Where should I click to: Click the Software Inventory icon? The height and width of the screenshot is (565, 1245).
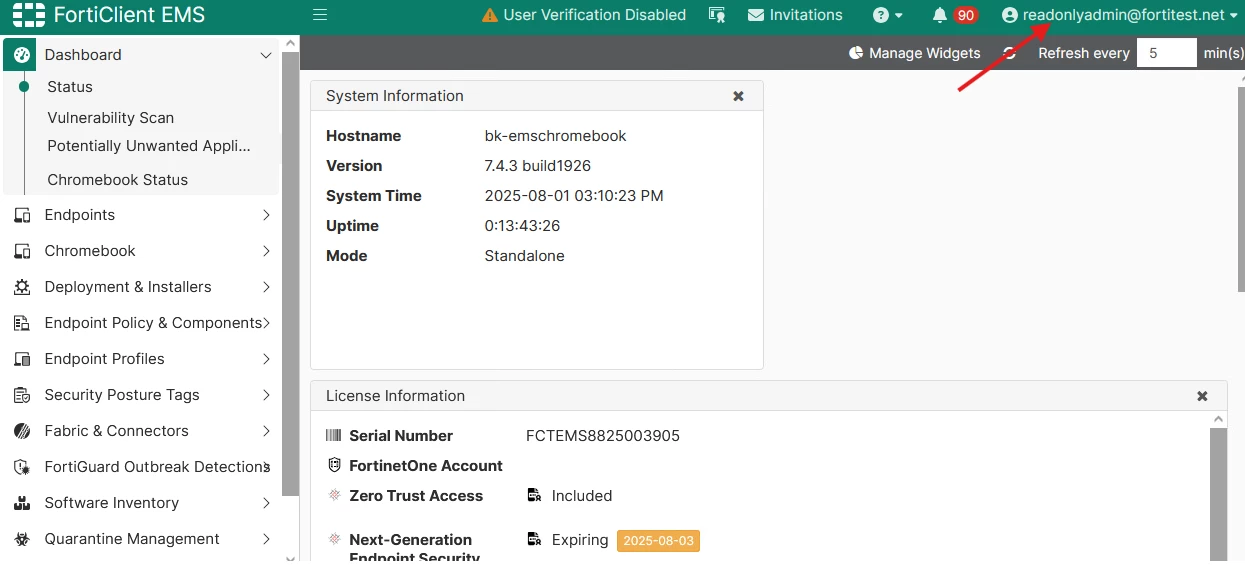point(22,503)
